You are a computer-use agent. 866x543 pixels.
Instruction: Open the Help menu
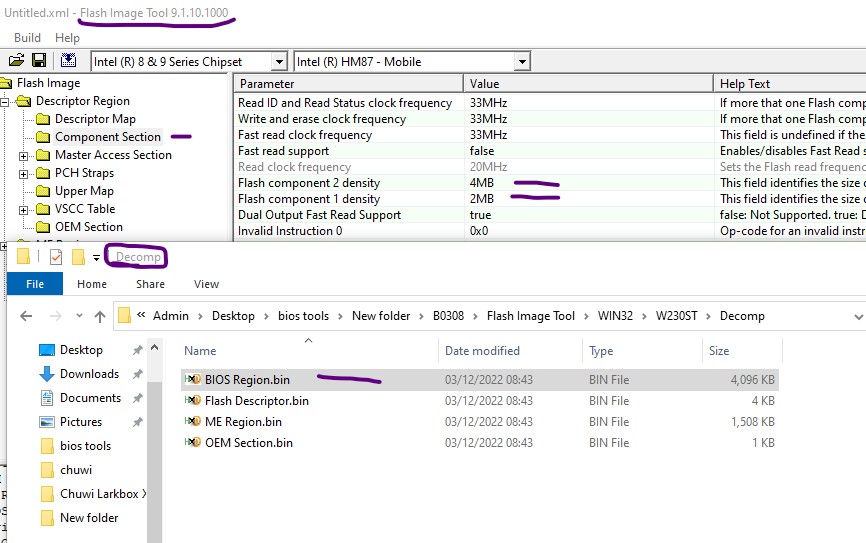pyautogui.click(x=67, y=38)
